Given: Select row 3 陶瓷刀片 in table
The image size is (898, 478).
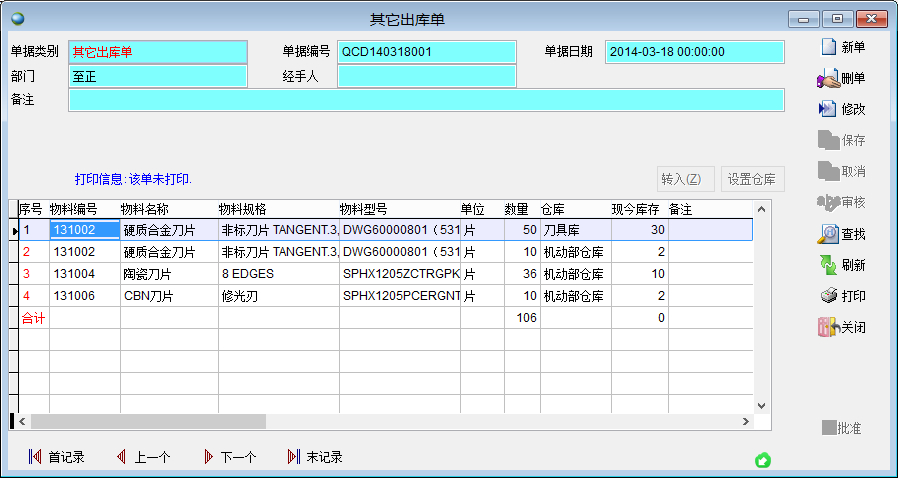Looking at the screenshot, I should 160,273.
